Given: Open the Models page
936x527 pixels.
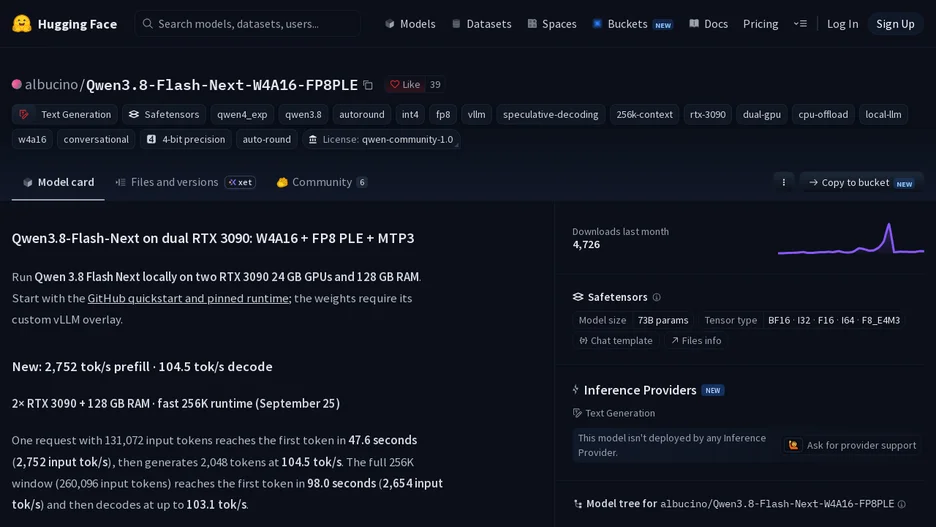Looking at the screenshot, I should tap(410, 24).
